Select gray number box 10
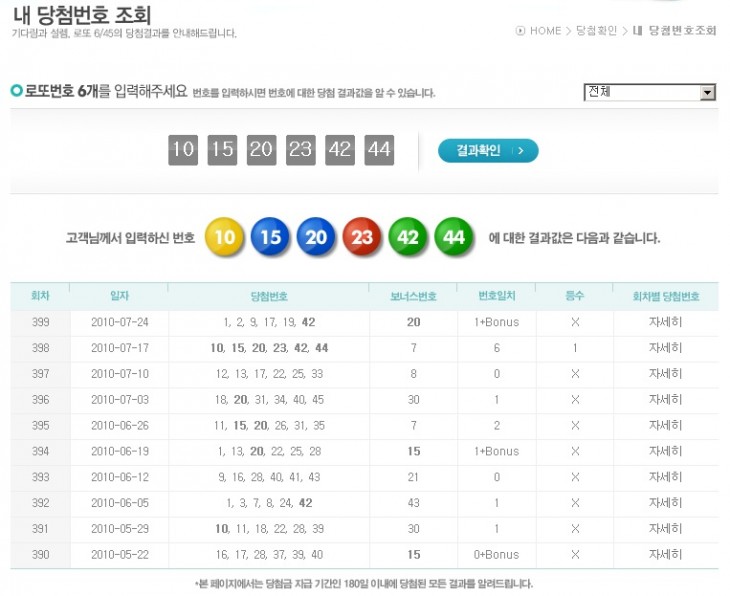730x596 pixels. [183, 149]
